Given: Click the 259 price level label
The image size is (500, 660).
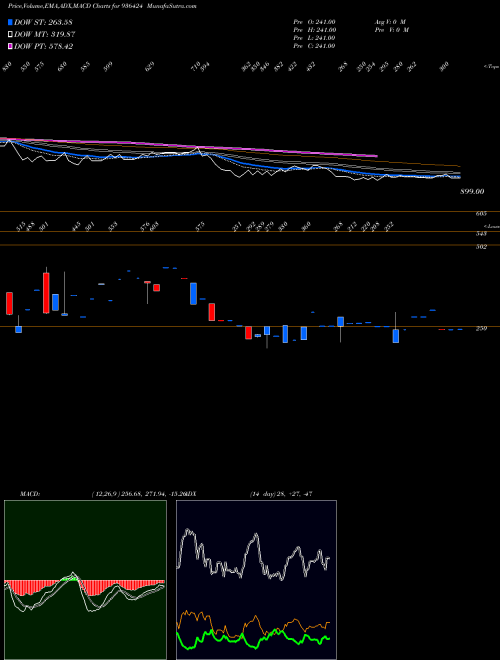Looking at the screenshot, I should tap(481, 328).
